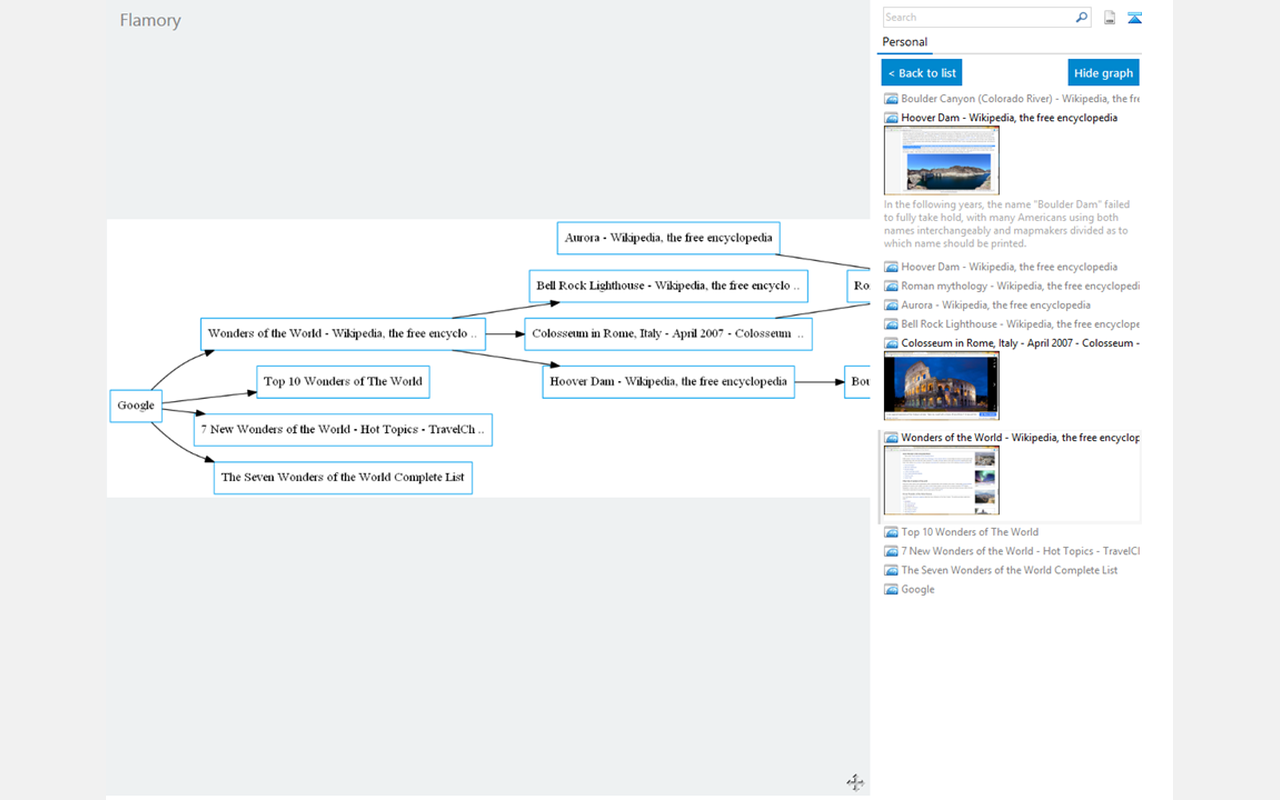Select the Google node in graph

point(136,405)
